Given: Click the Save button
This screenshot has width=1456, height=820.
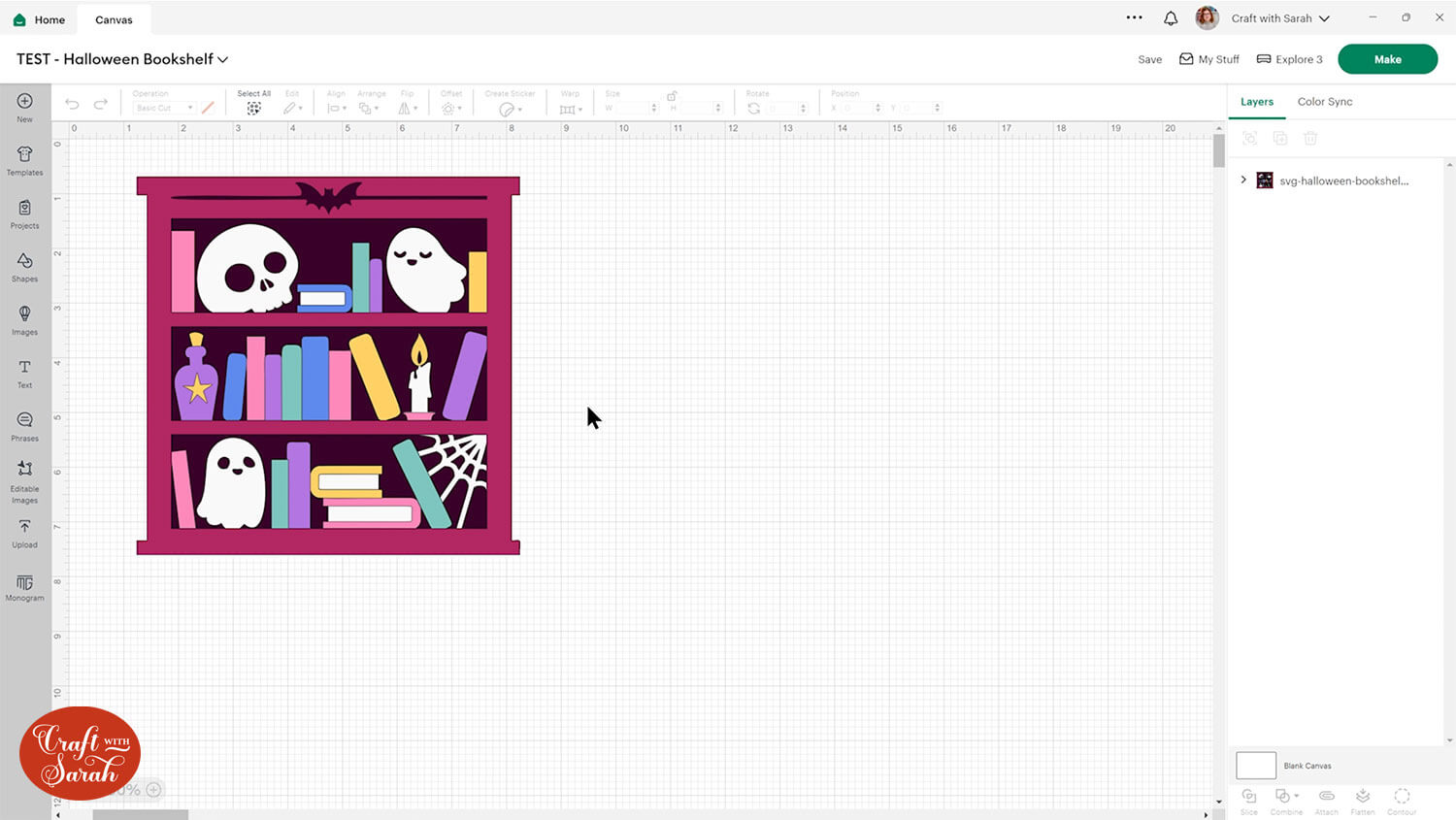Looking at the screenshot, I should point(1149,59).
